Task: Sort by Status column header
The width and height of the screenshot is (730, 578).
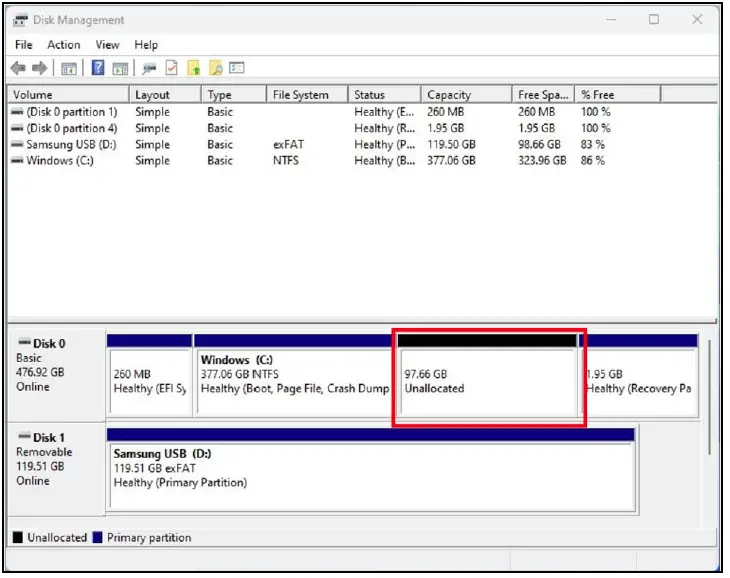Action: tap(385, 94)
